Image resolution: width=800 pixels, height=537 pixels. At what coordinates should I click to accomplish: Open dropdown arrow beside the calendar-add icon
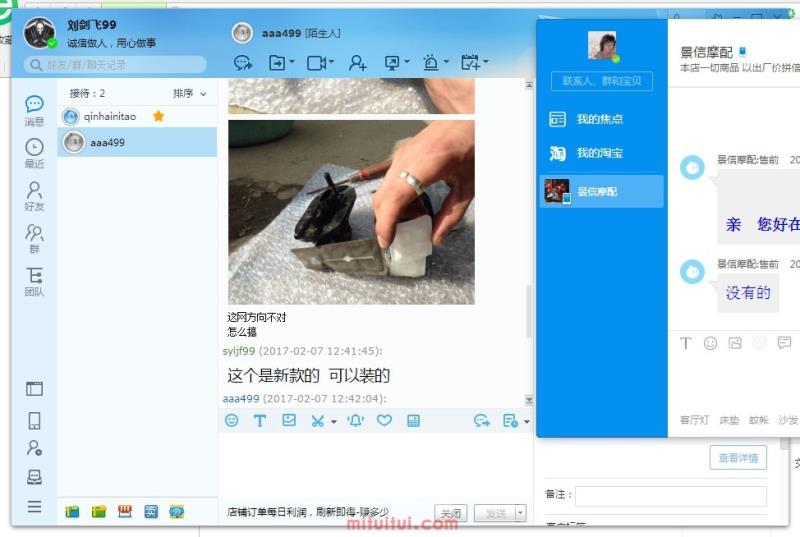coord(486,62)
